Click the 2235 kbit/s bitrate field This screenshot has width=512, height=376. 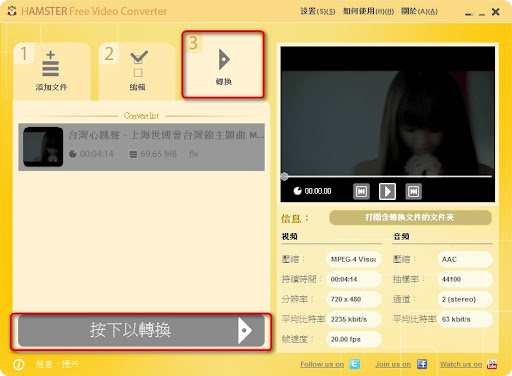(354, 319)
